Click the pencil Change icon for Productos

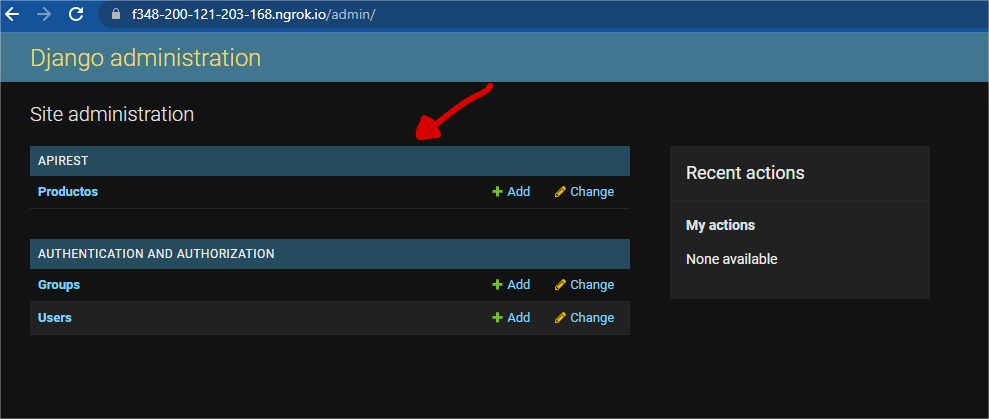coord(560,192)
